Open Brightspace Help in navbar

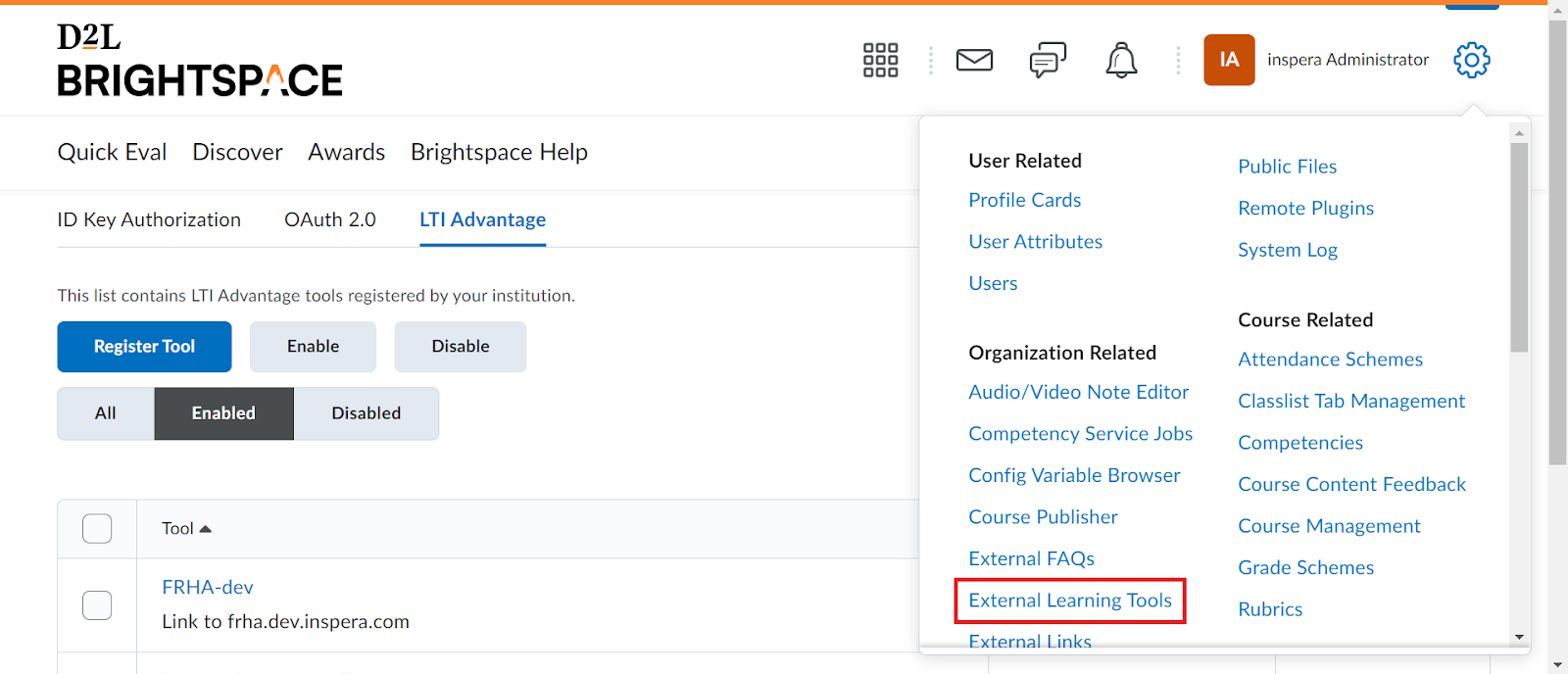499,152
